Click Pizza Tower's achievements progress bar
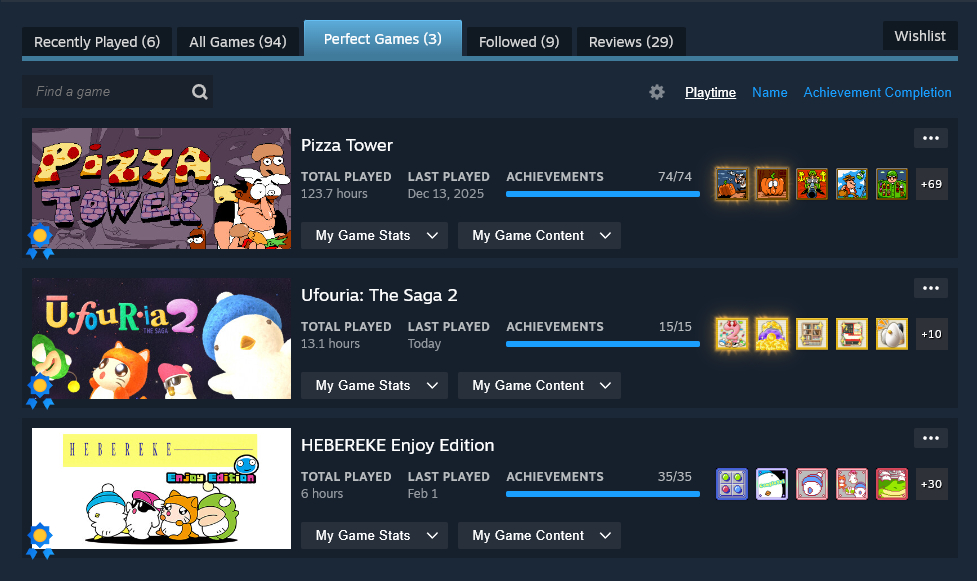977x581 pixels. 603,194
